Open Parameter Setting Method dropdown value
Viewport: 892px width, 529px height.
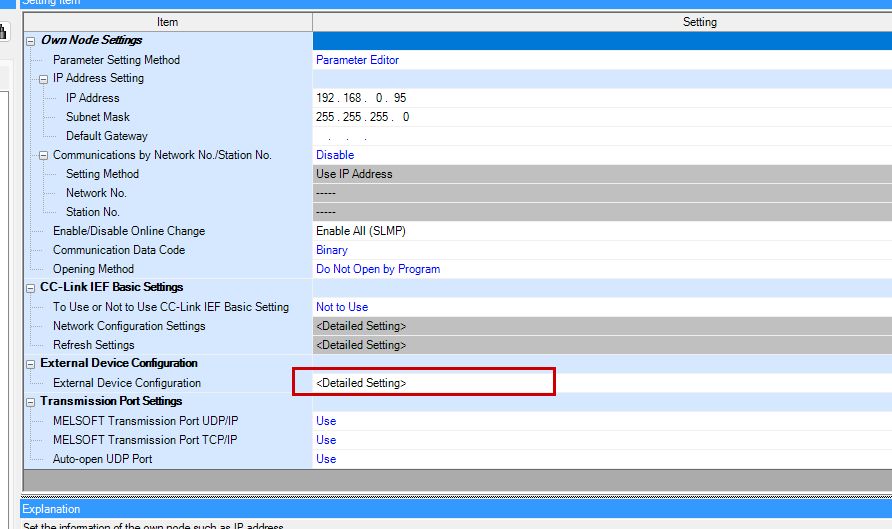pos(357,60)
